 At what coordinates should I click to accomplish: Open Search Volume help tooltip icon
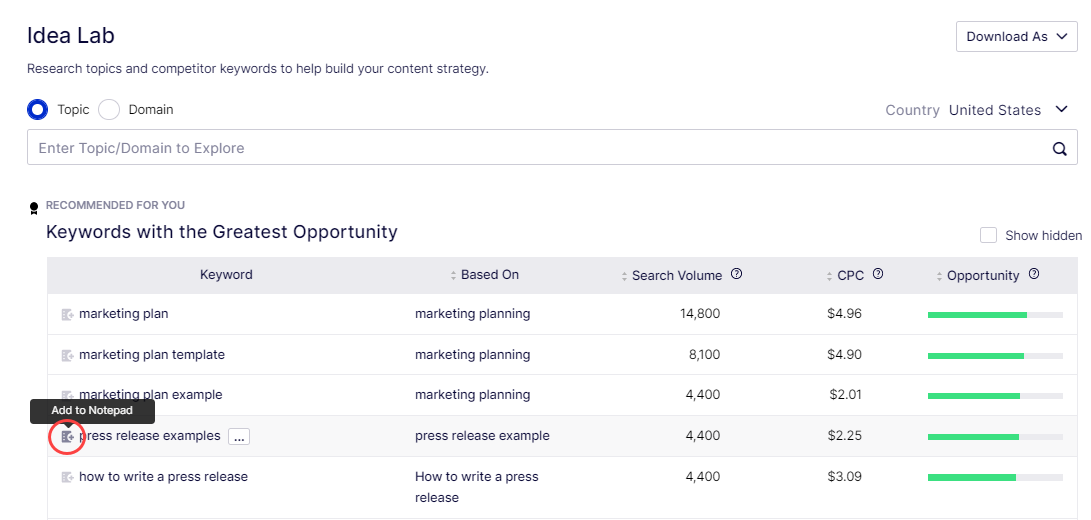tap(737, 274)
